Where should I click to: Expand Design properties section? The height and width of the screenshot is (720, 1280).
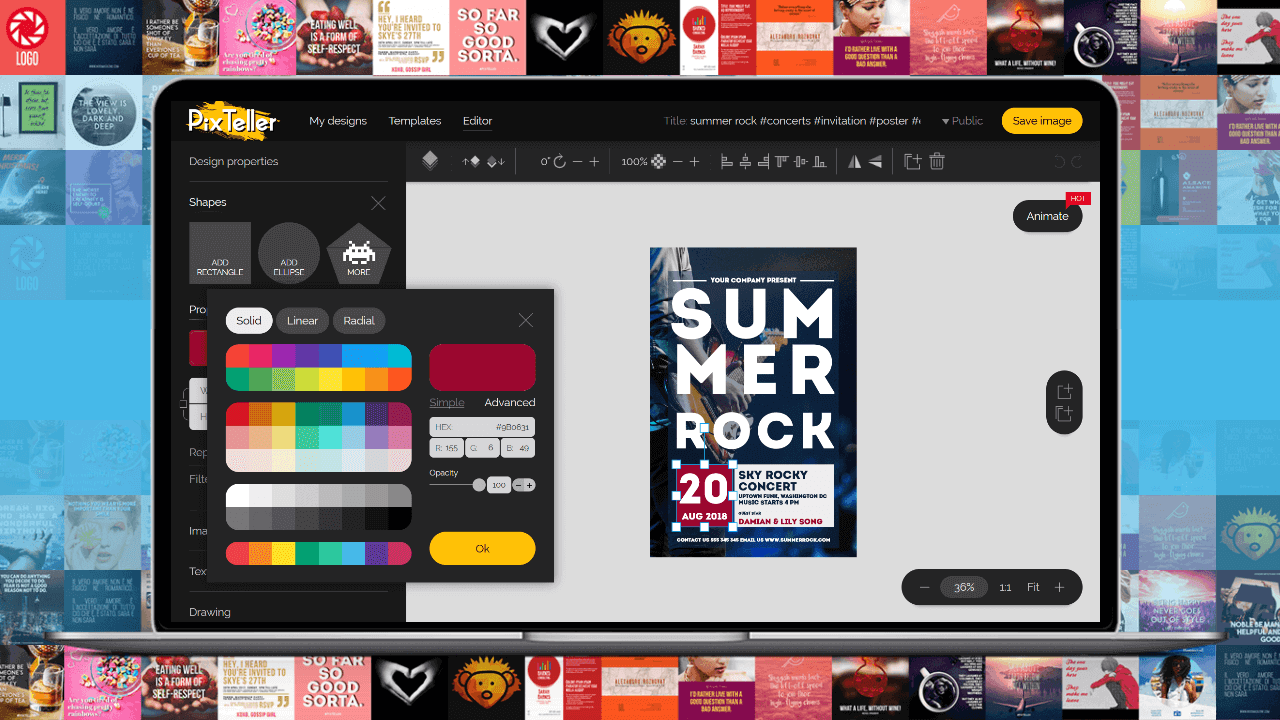point(234,161)
